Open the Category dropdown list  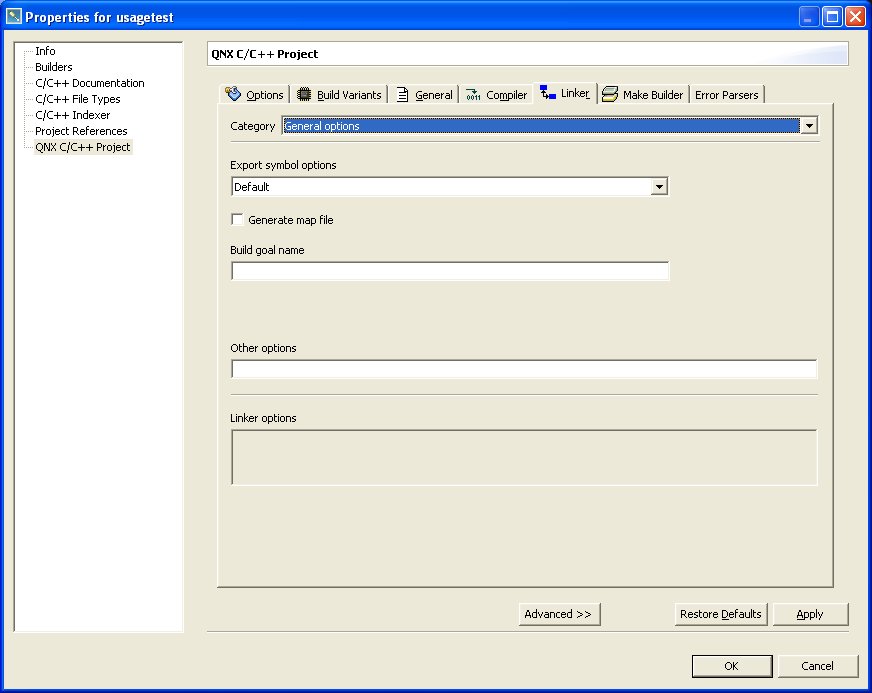pos(808,126)
